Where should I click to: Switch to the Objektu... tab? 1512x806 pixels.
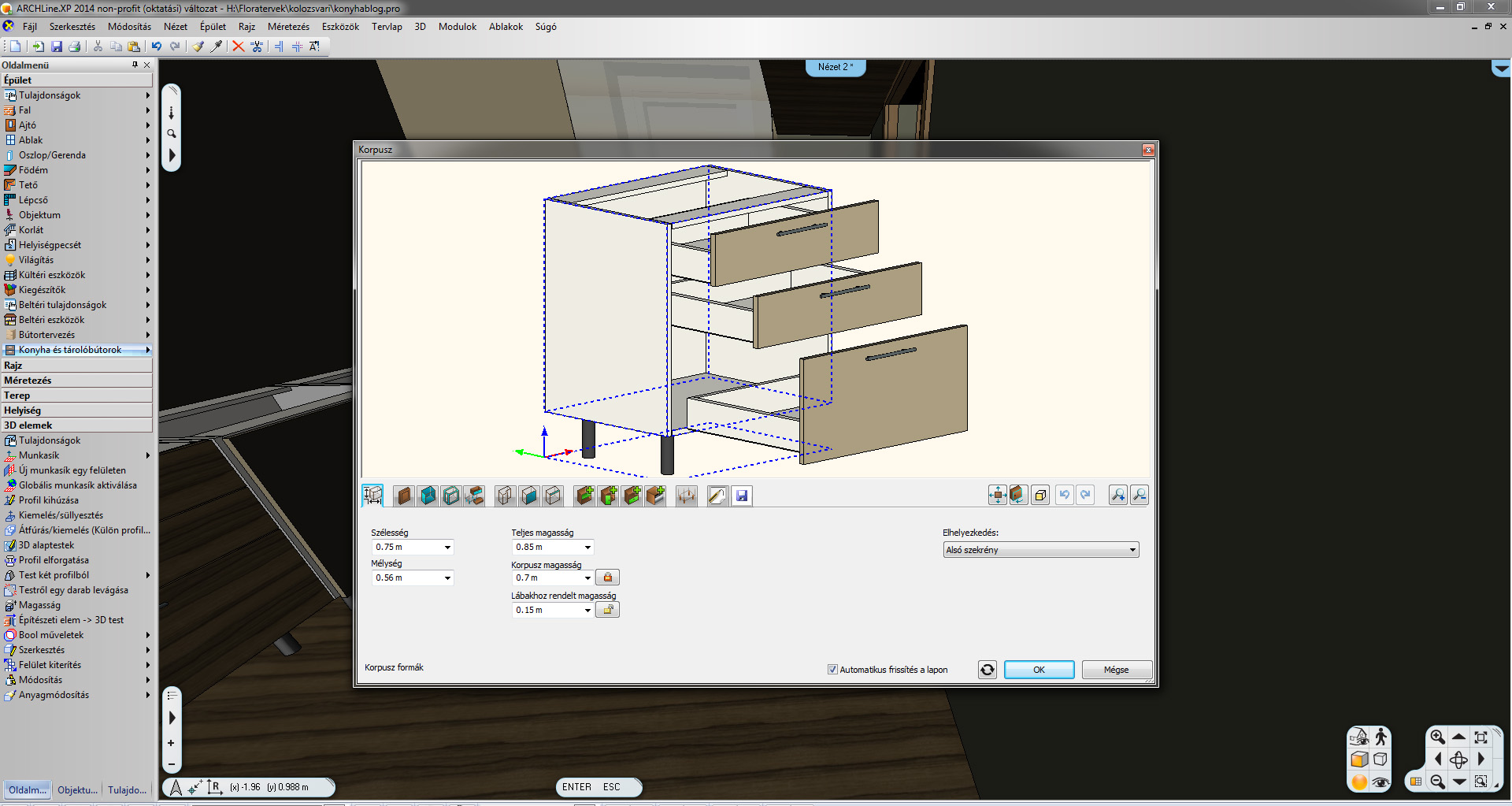pyautogui.click(x=77, y=789)
